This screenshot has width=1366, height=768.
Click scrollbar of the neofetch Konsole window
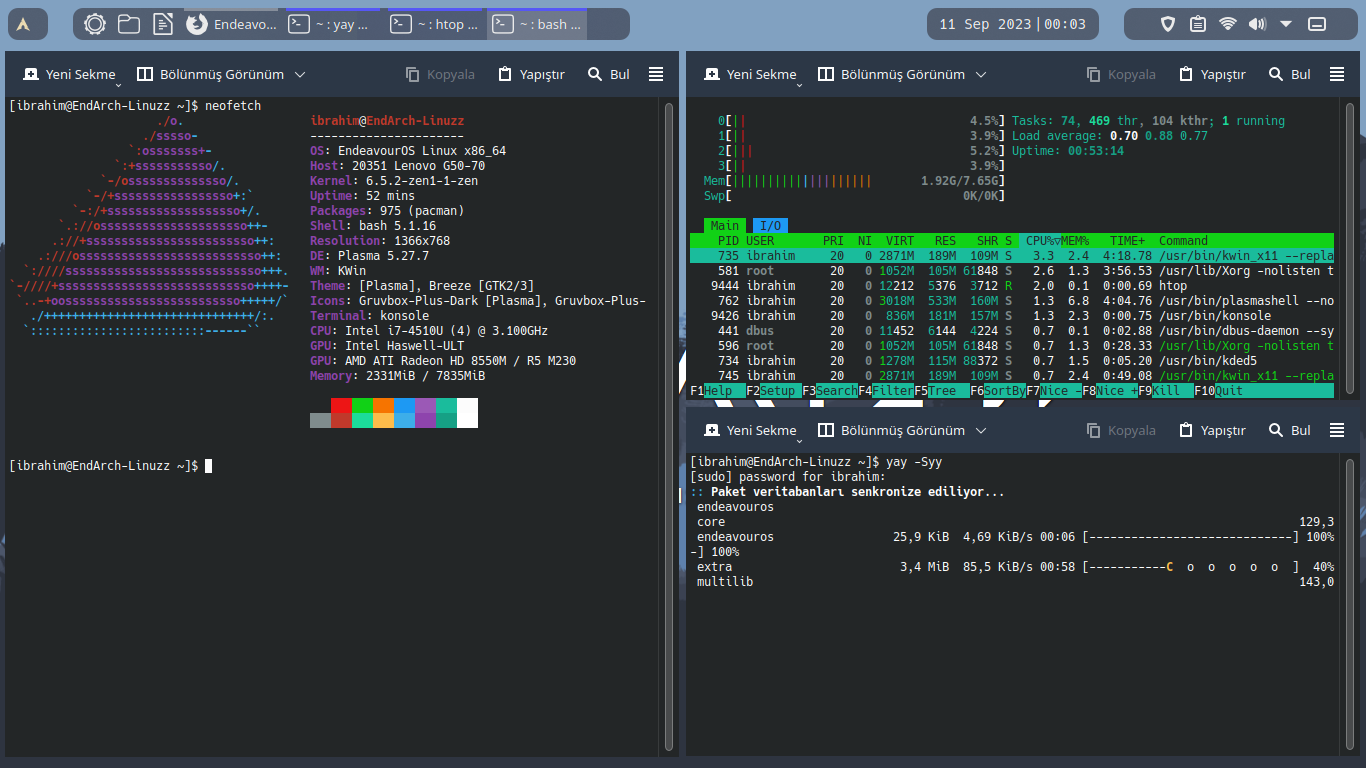click(x=668, y=425)
